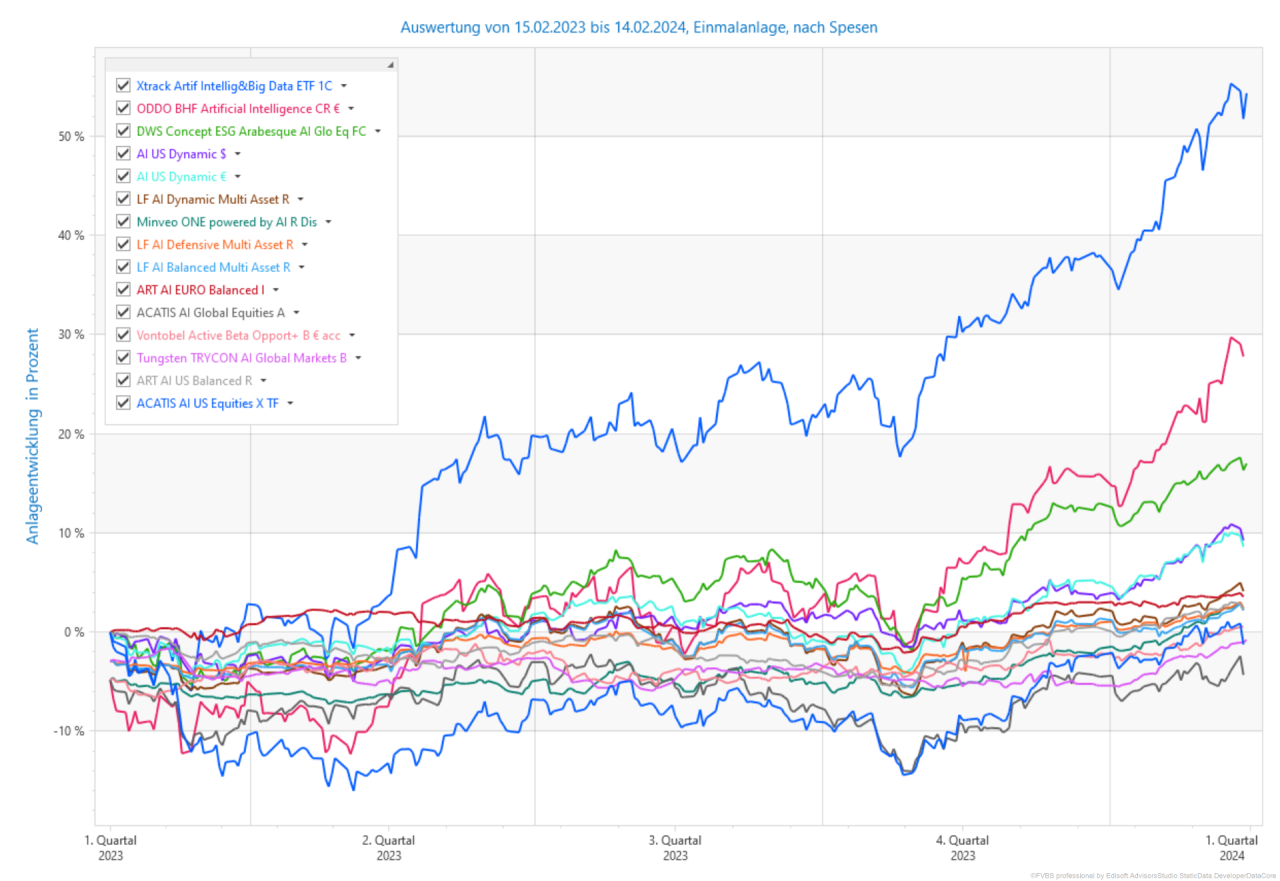Click the '3. Quartal 2023' axis label
Image resolution: width=1280 pixels, height=881 pixels.
tap(675, 848)
